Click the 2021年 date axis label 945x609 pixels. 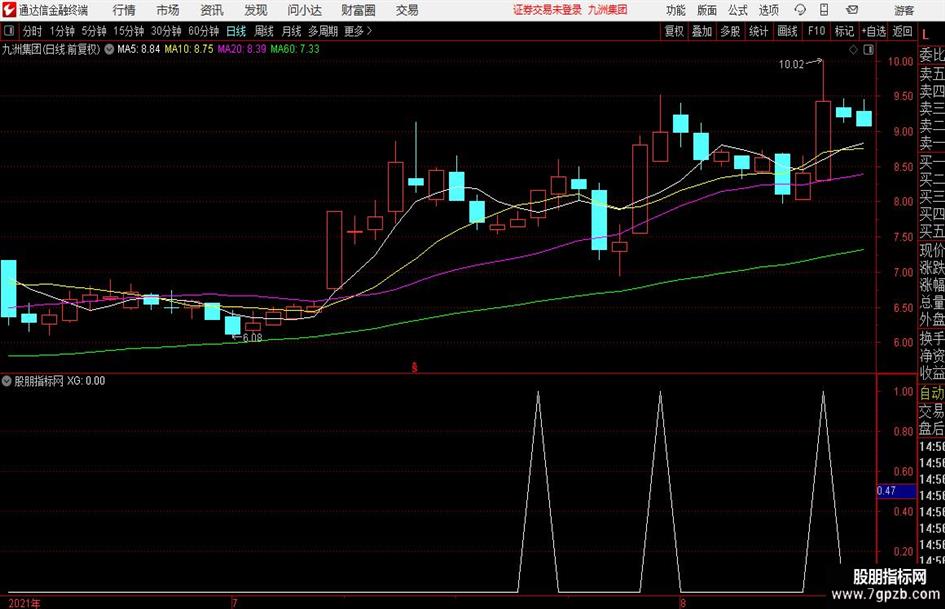pyautogui.click(x=25, y=603)
